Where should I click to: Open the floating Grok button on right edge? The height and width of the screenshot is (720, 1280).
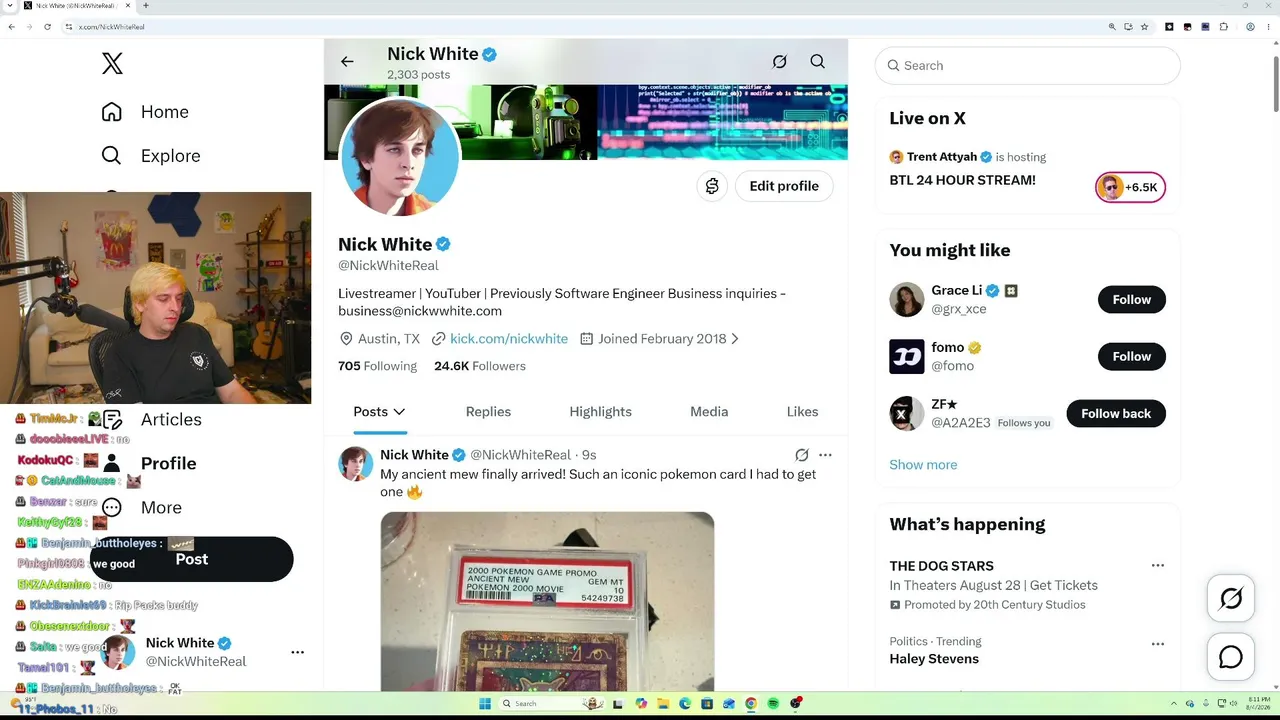(1231, 598)
